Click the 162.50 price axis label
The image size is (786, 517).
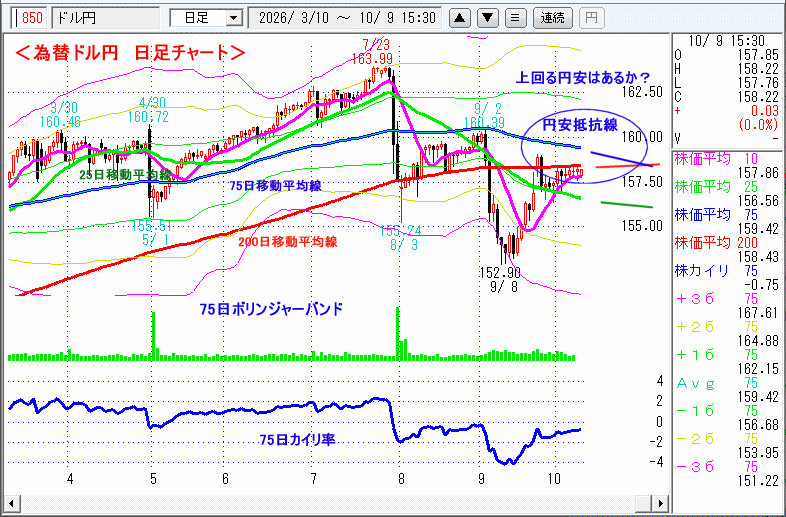tap(642, 92)
